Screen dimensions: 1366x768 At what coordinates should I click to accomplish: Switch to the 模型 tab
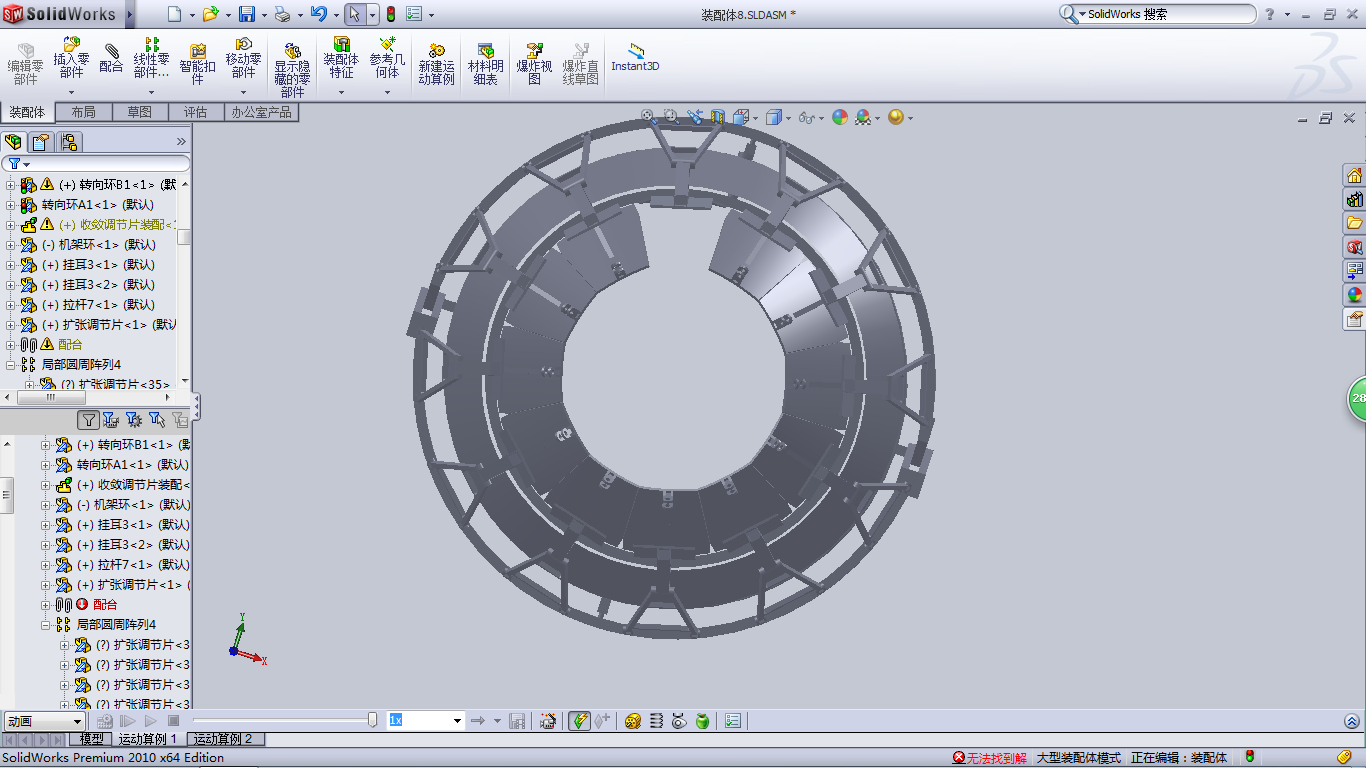coord(92,739)
